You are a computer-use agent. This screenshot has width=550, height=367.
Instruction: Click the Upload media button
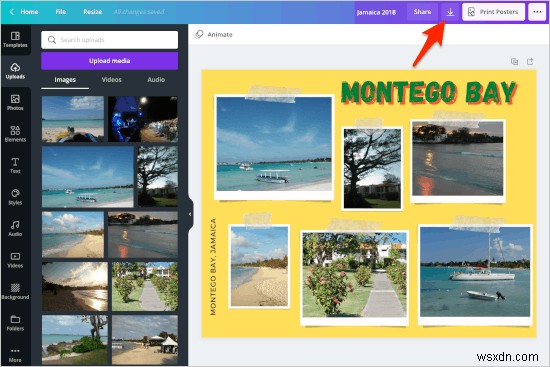coord(109,61)
